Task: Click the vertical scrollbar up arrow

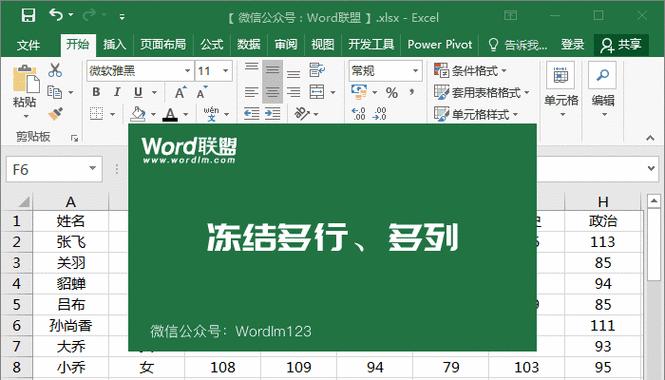Action: 654,201
